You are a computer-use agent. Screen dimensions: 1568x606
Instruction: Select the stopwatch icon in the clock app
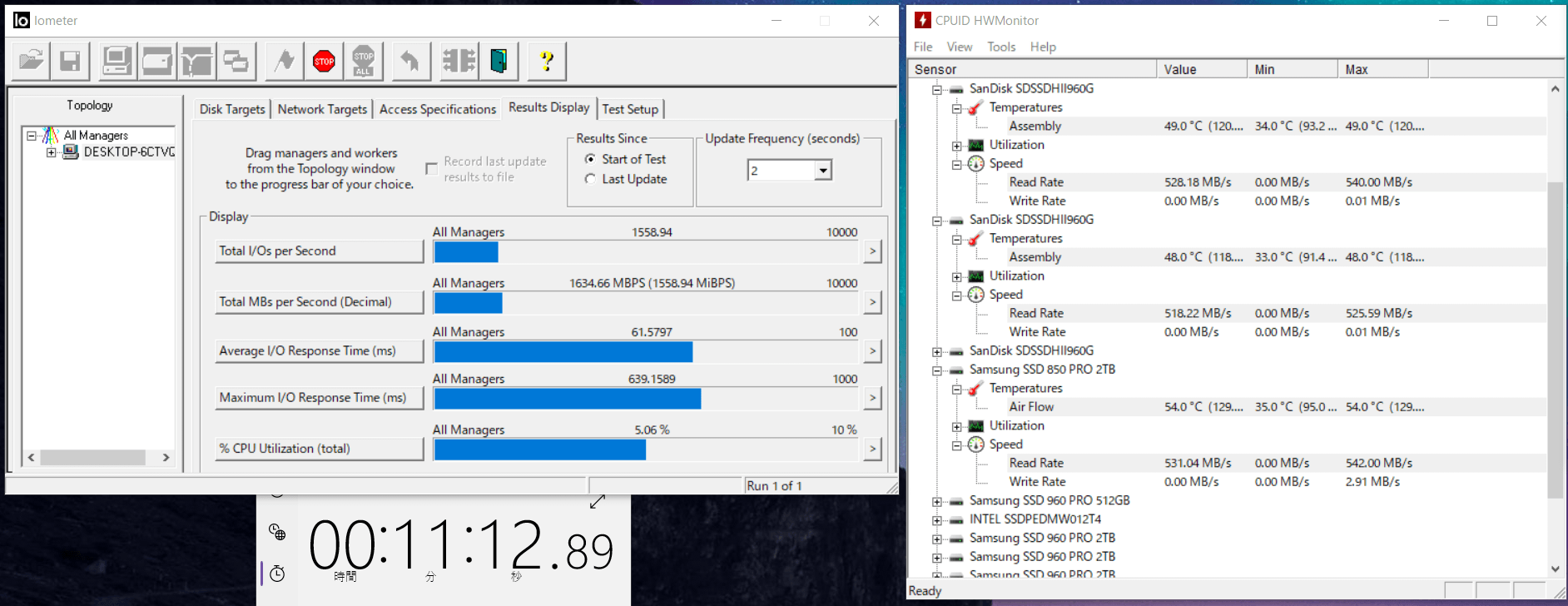point(277,574)
